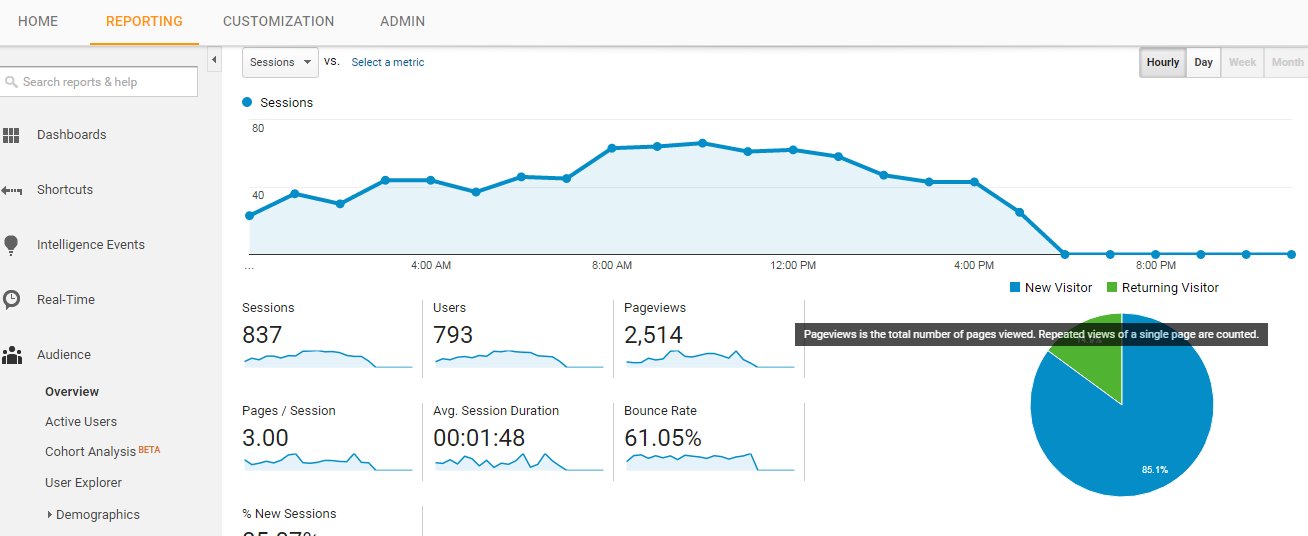Screen dimensions: 1308x536
Task: Open the Active Users report
Action: point(81,422)
